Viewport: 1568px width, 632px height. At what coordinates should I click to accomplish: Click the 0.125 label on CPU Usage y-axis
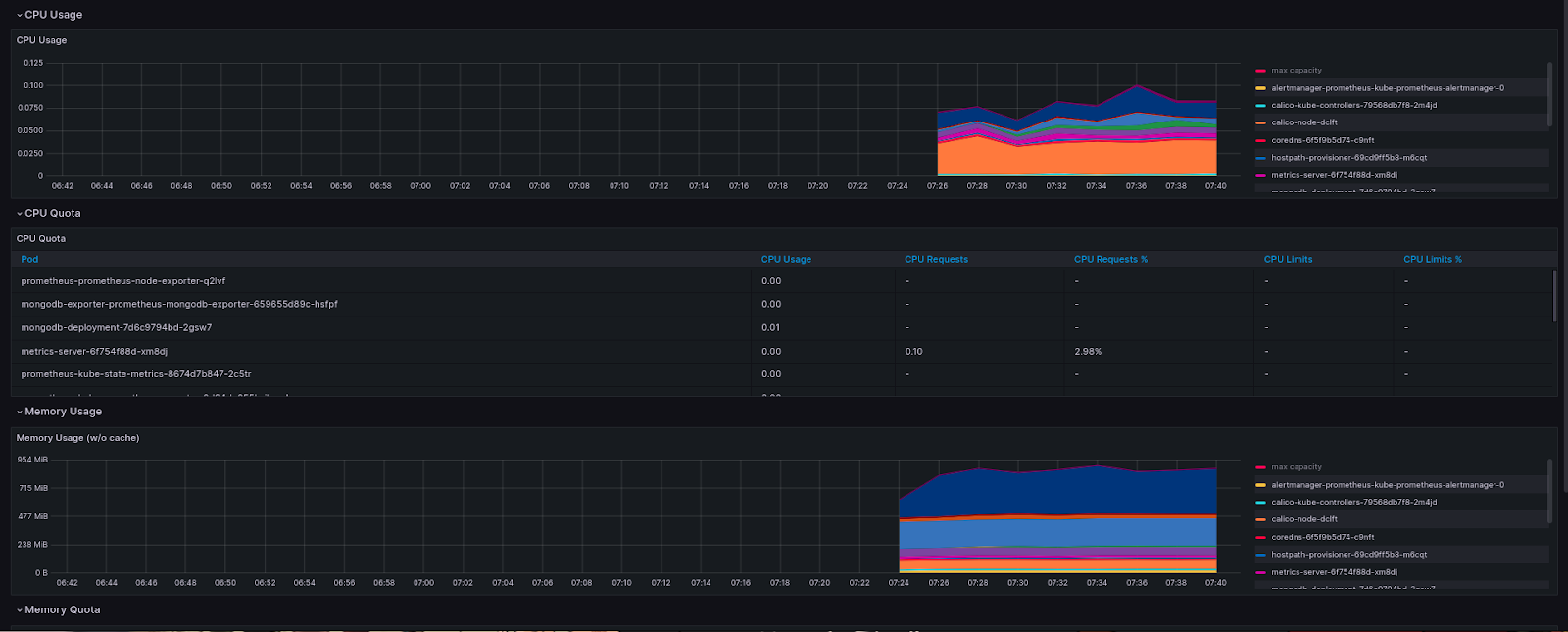click(x=33, y=63)
